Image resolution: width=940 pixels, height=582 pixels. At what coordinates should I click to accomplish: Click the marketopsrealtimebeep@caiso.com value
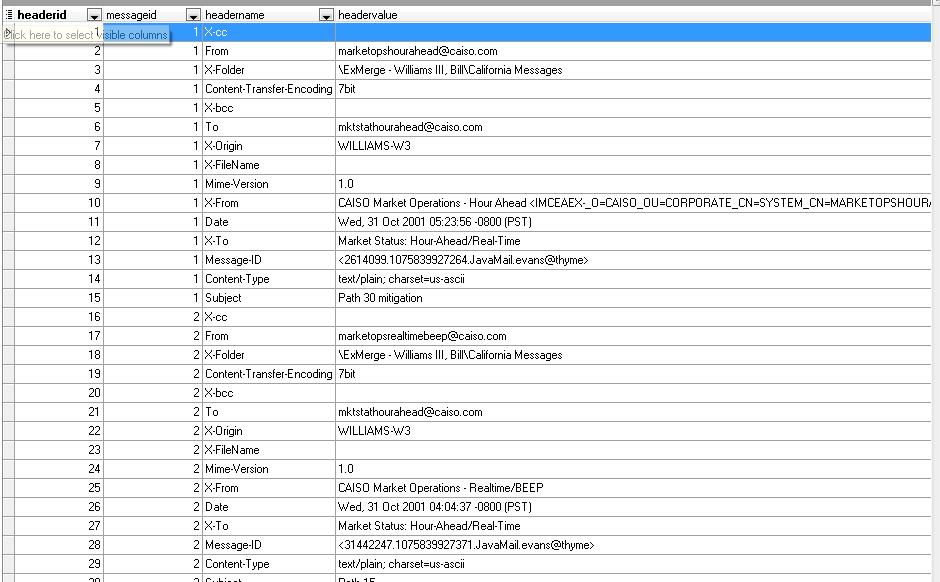422,336
